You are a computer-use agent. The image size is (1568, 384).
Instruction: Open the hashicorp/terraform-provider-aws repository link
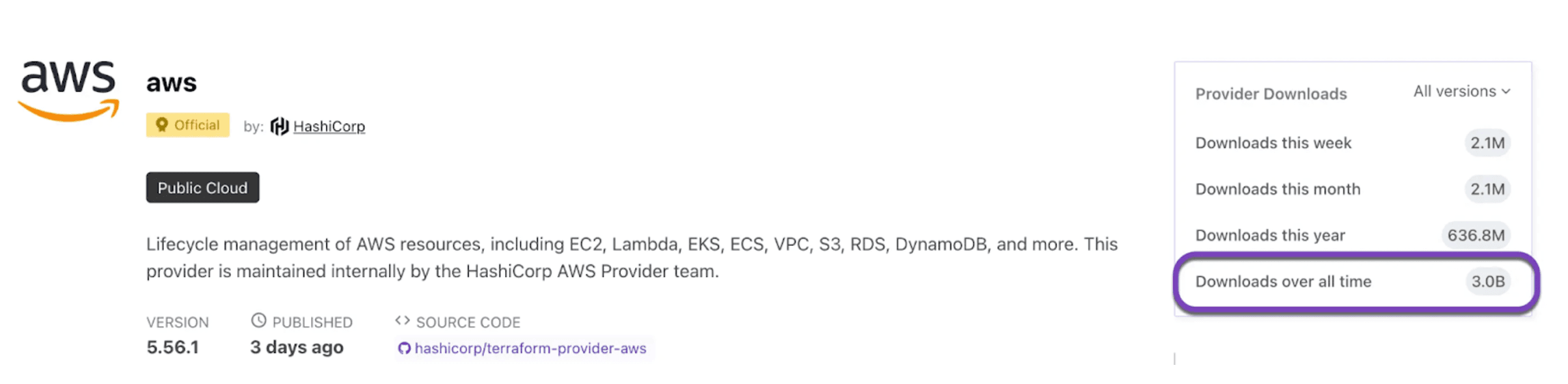(530, 348)
